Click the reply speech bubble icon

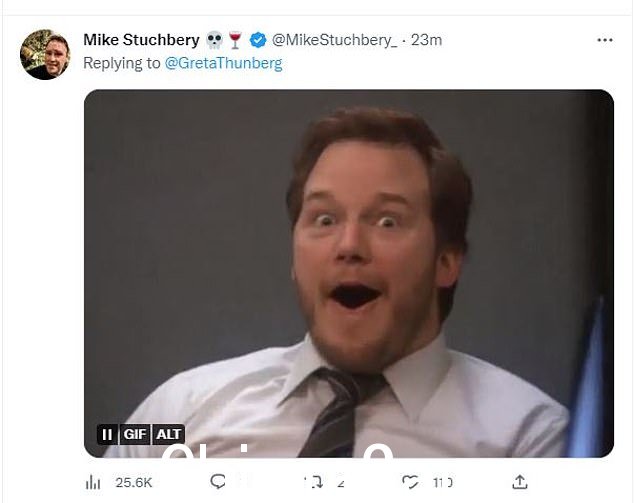pyautogui.click(x=218, y=482)
